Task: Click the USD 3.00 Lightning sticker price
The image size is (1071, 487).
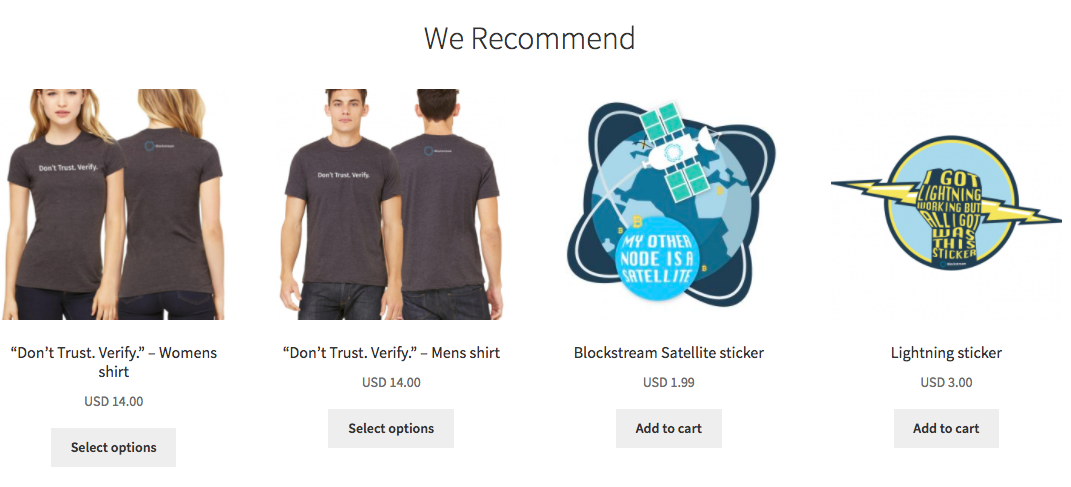Action: 946,382
